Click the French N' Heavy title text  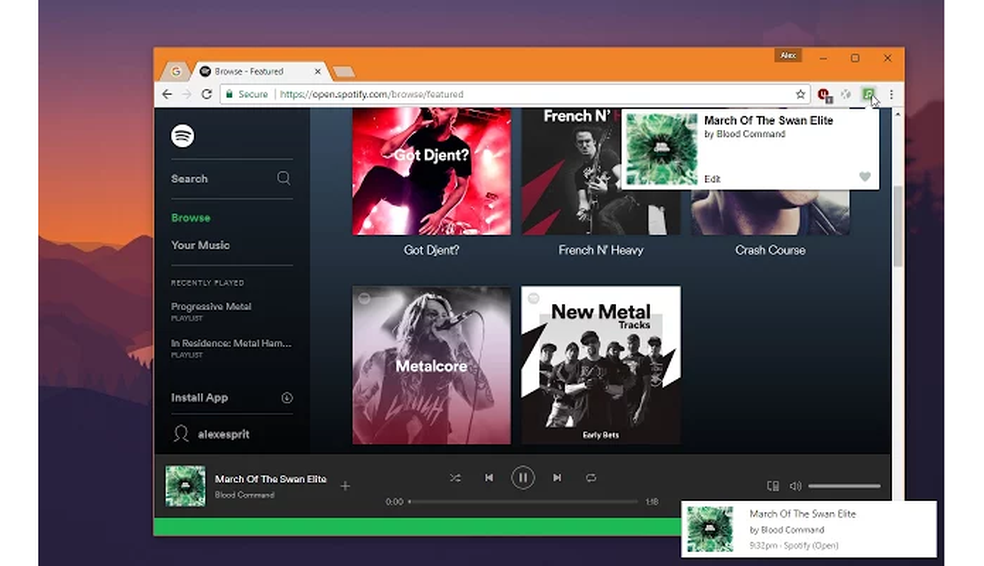point(601,250)
